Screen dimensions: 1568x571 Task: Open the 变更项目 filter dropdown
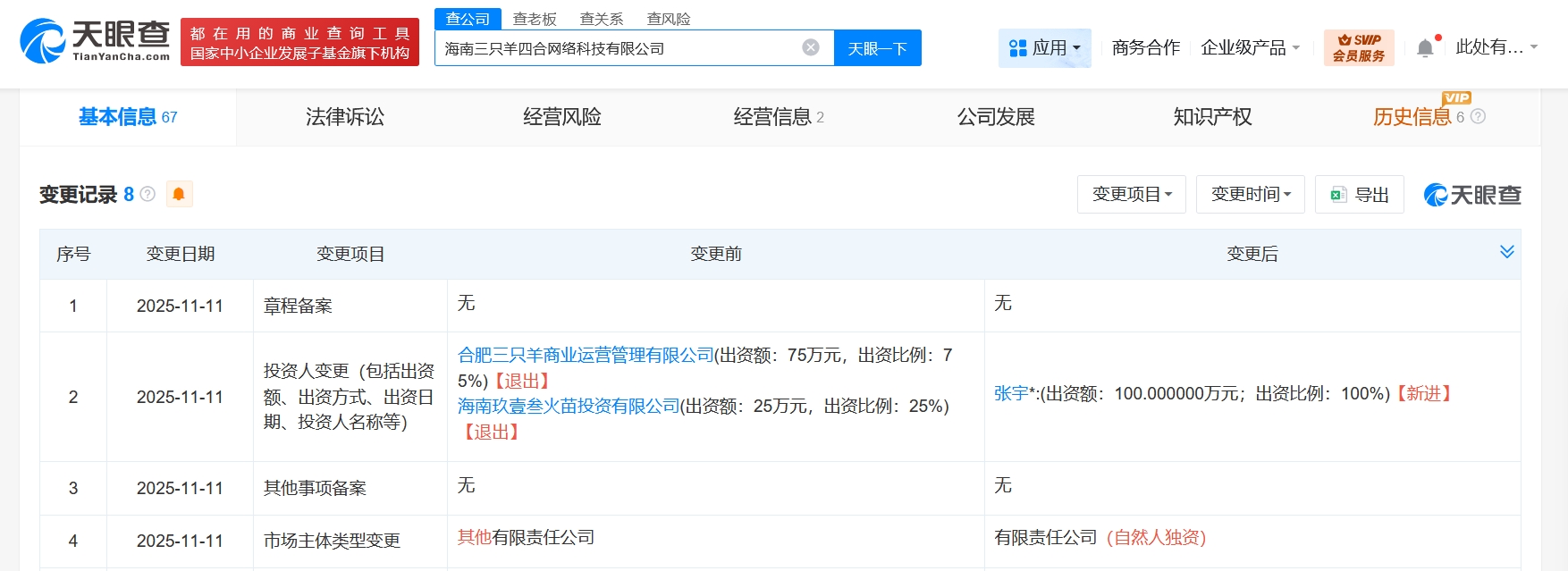tap(1131, 195)
